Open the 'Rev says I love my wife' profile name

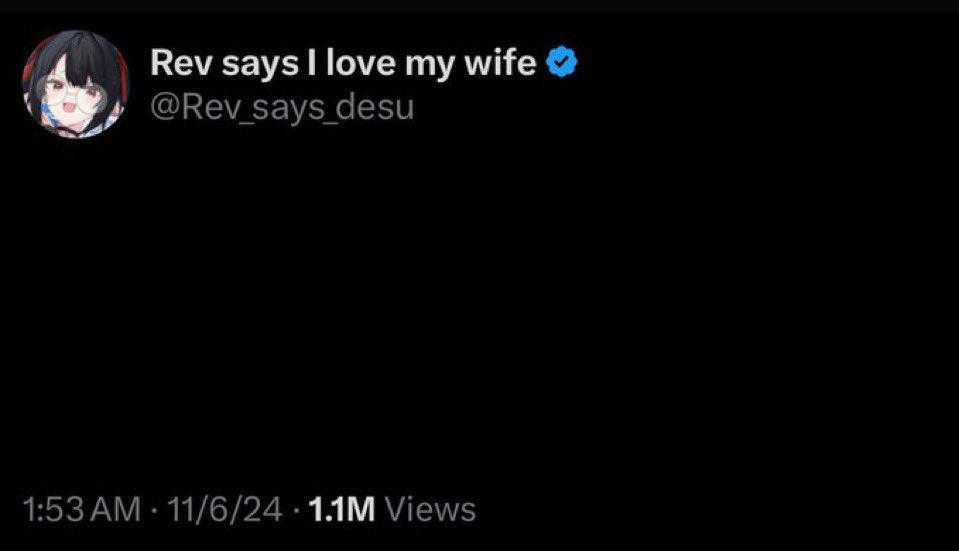click(343, 64)
